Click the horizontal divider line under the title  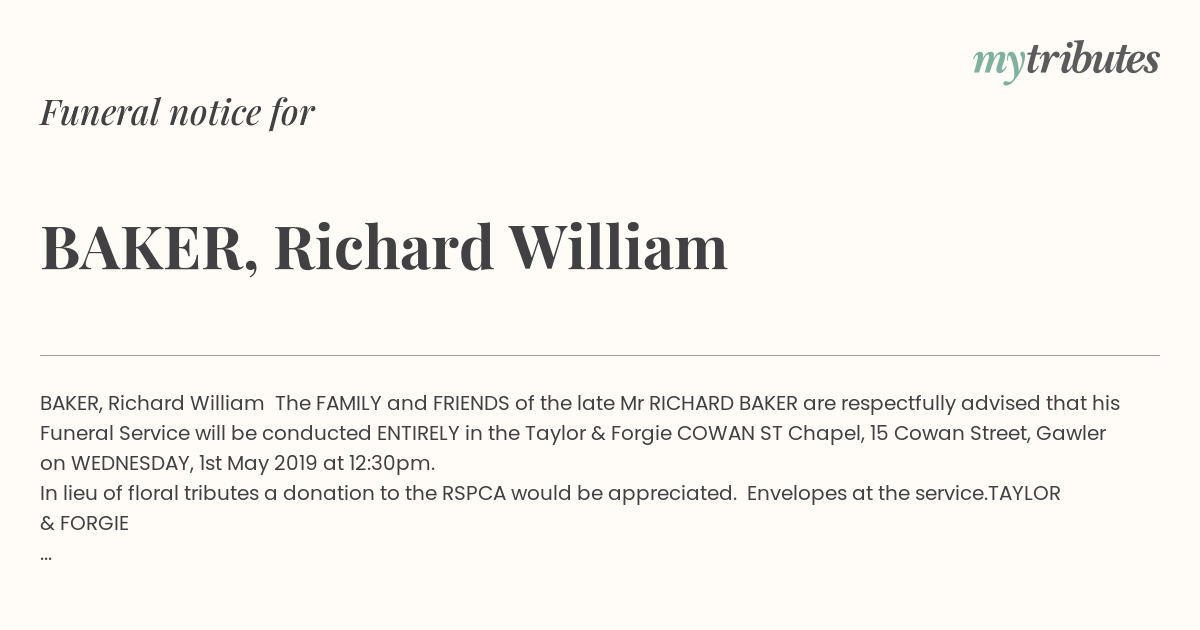[x=600, y=355]
